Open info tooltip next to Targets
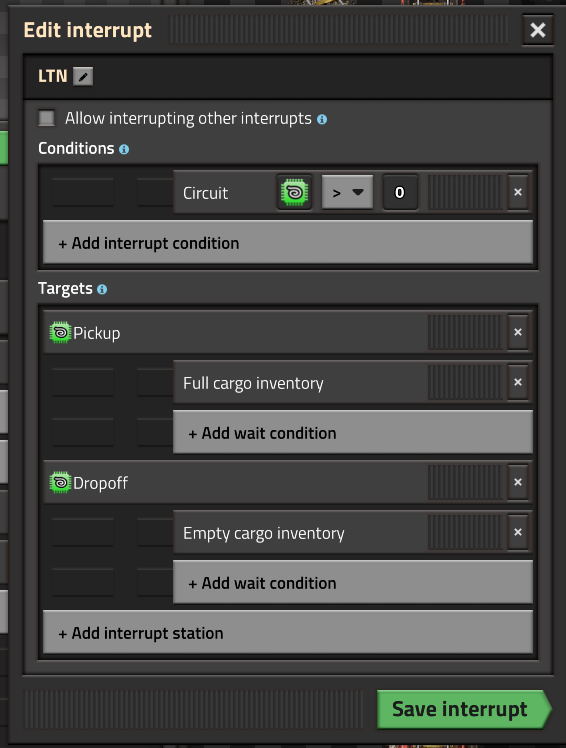Image resolution: width=566 pixels, height=748 pixels. click(102, 289)
